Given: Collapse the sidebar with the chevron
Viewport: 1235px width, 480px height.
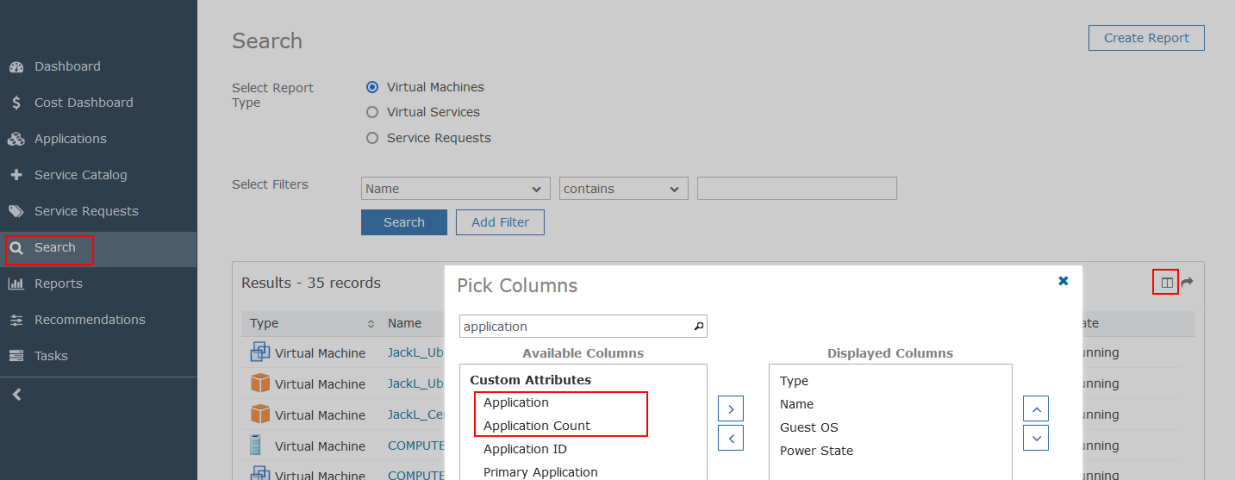Looking at the screenshot, I should (16, 395).
